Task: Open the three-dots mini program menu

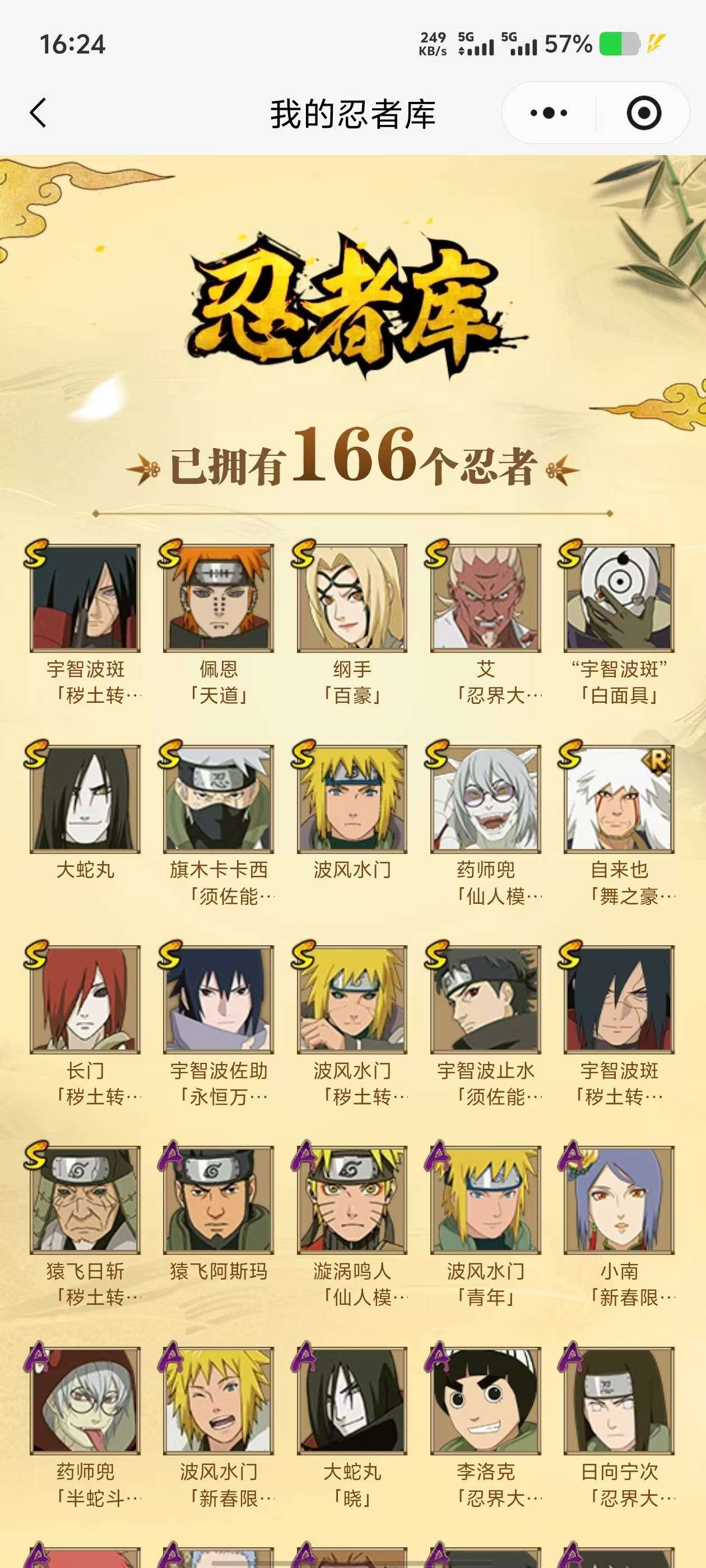Action: pyautogui.click(x=548, y=113)
